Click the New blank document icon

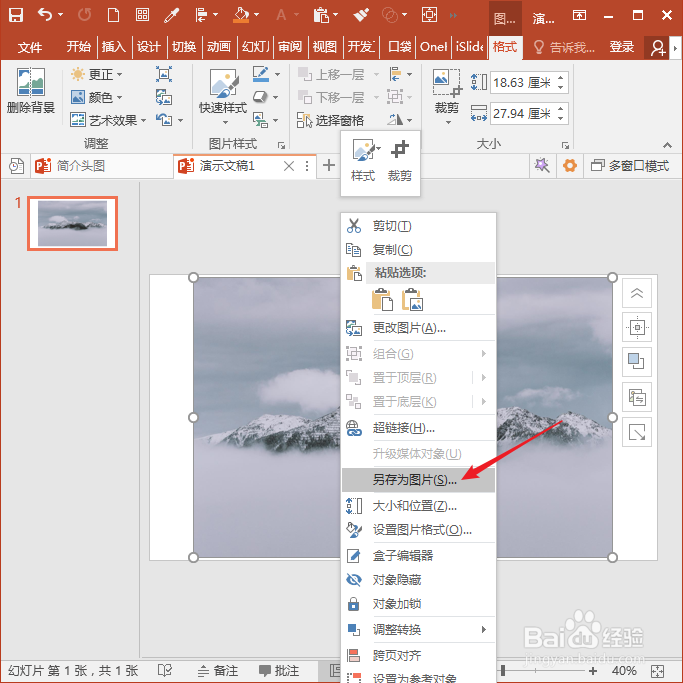click(113, 15)
